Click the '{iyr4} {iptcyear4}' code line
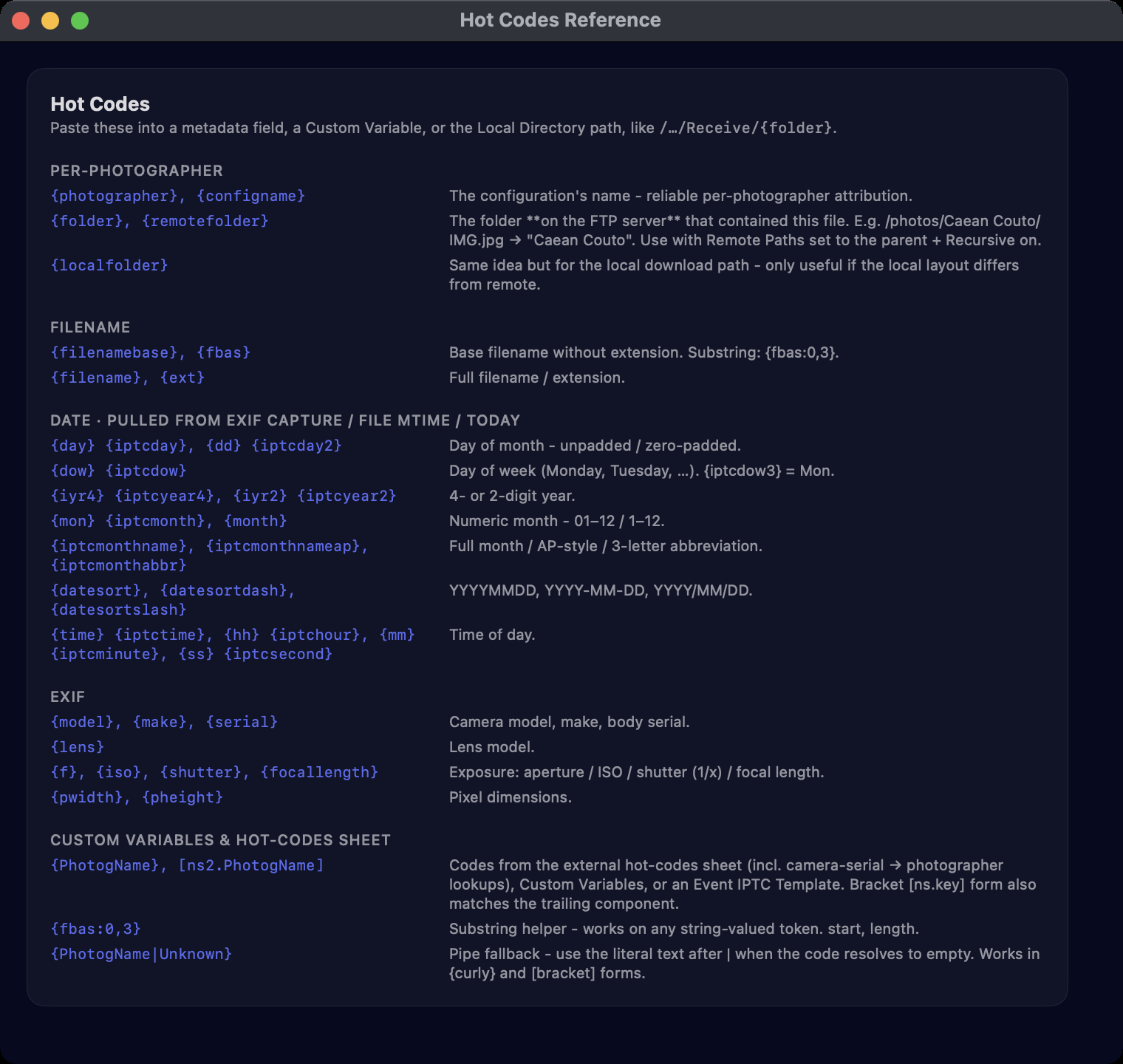 pyautogui.click(x=223, y=496)
